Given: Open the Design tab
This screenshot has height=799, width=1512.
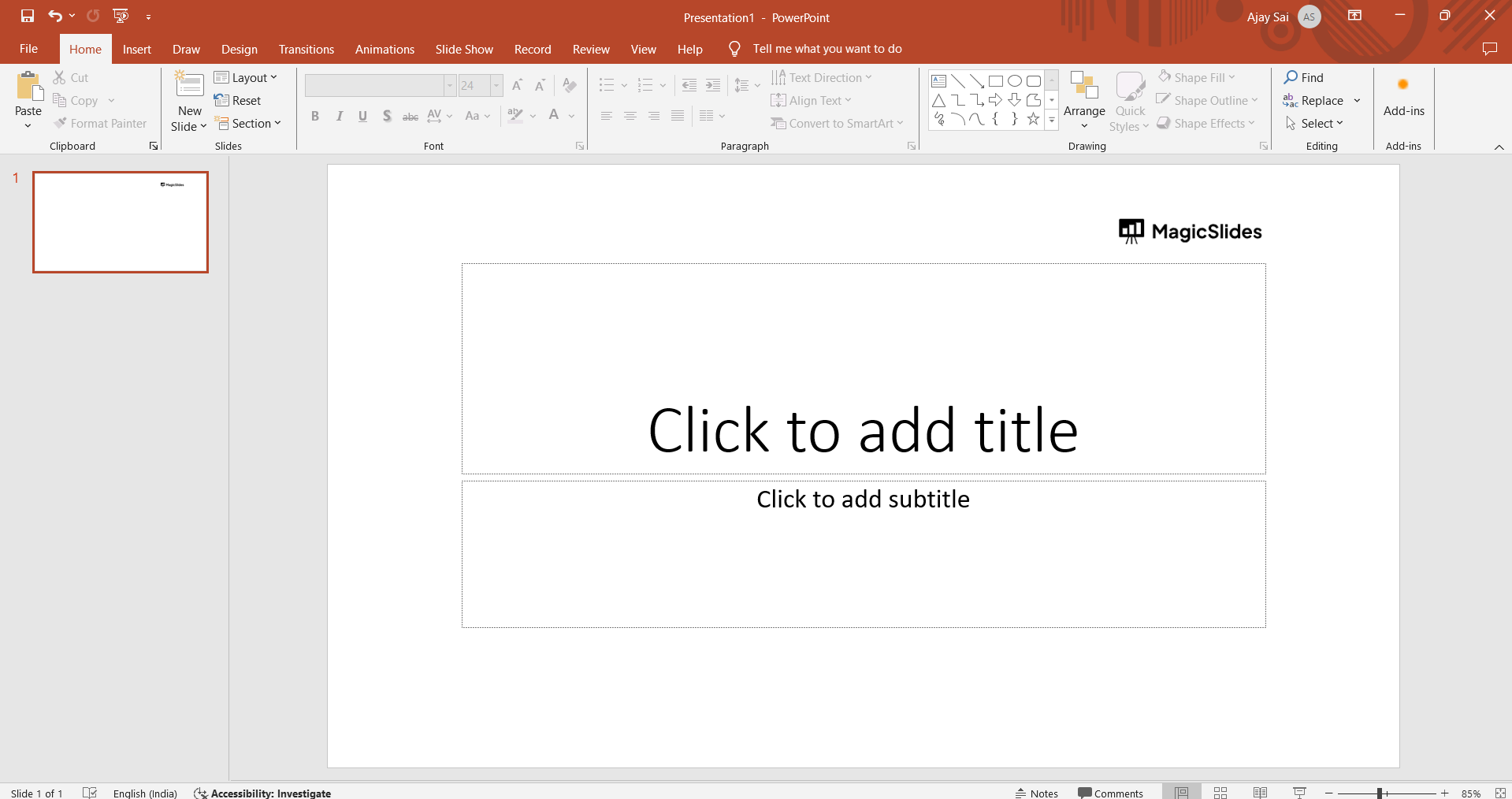Looking at the screenshot, I should tap(239, 49).
